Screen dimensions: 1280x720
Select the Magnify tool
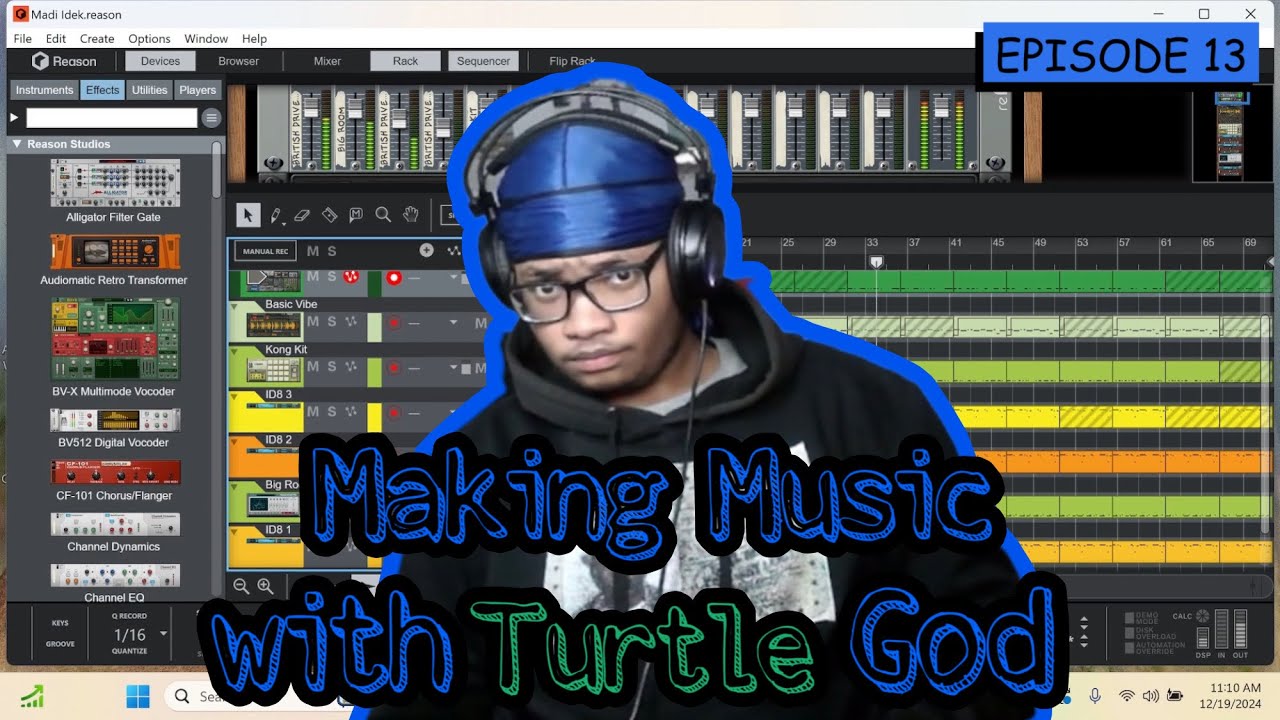383,214
